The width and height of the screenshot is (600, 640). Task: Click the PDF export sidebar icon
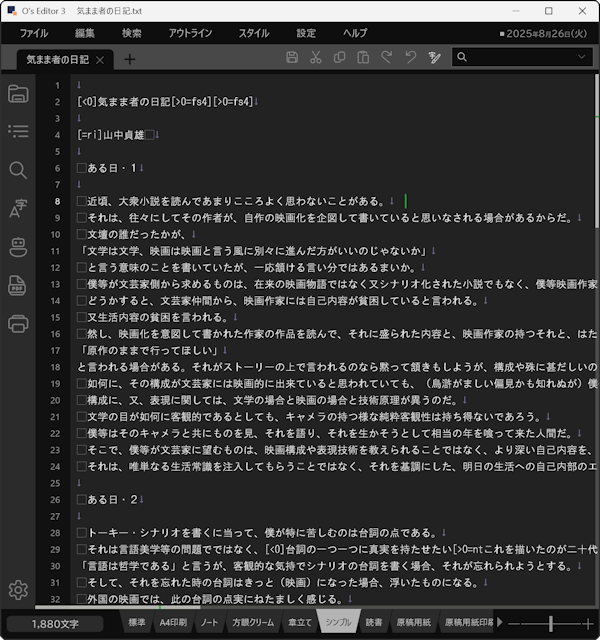18,285
